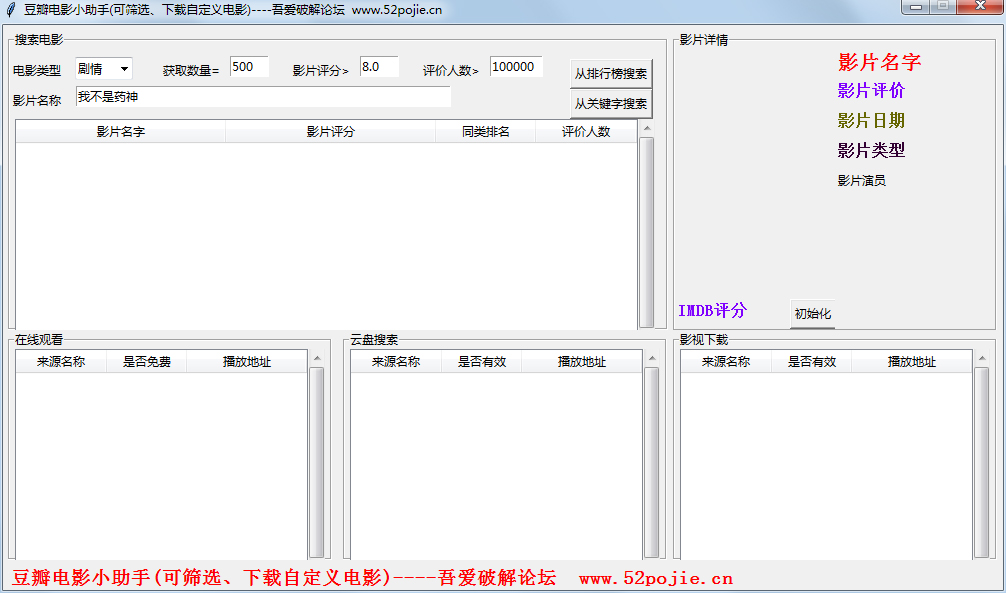The height and width of the screenshot is (593, 1006).
Task: Click the 获取数量 field containing 500
Action: click(248, 68)
